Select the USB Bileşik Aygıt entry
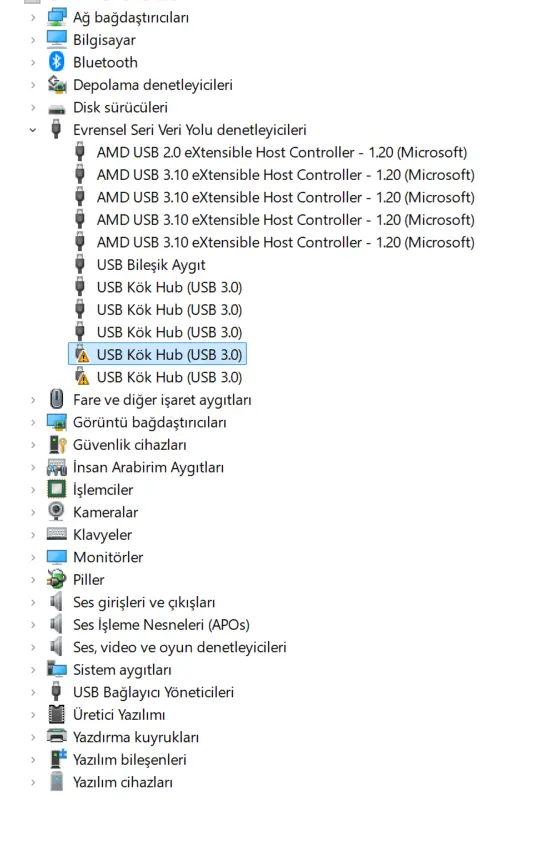549x862 pixels. coord(151,265)
